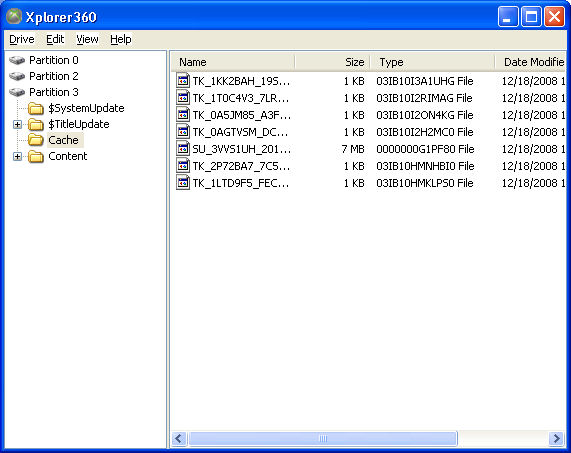Sort files by Type column header

[432, 62]
